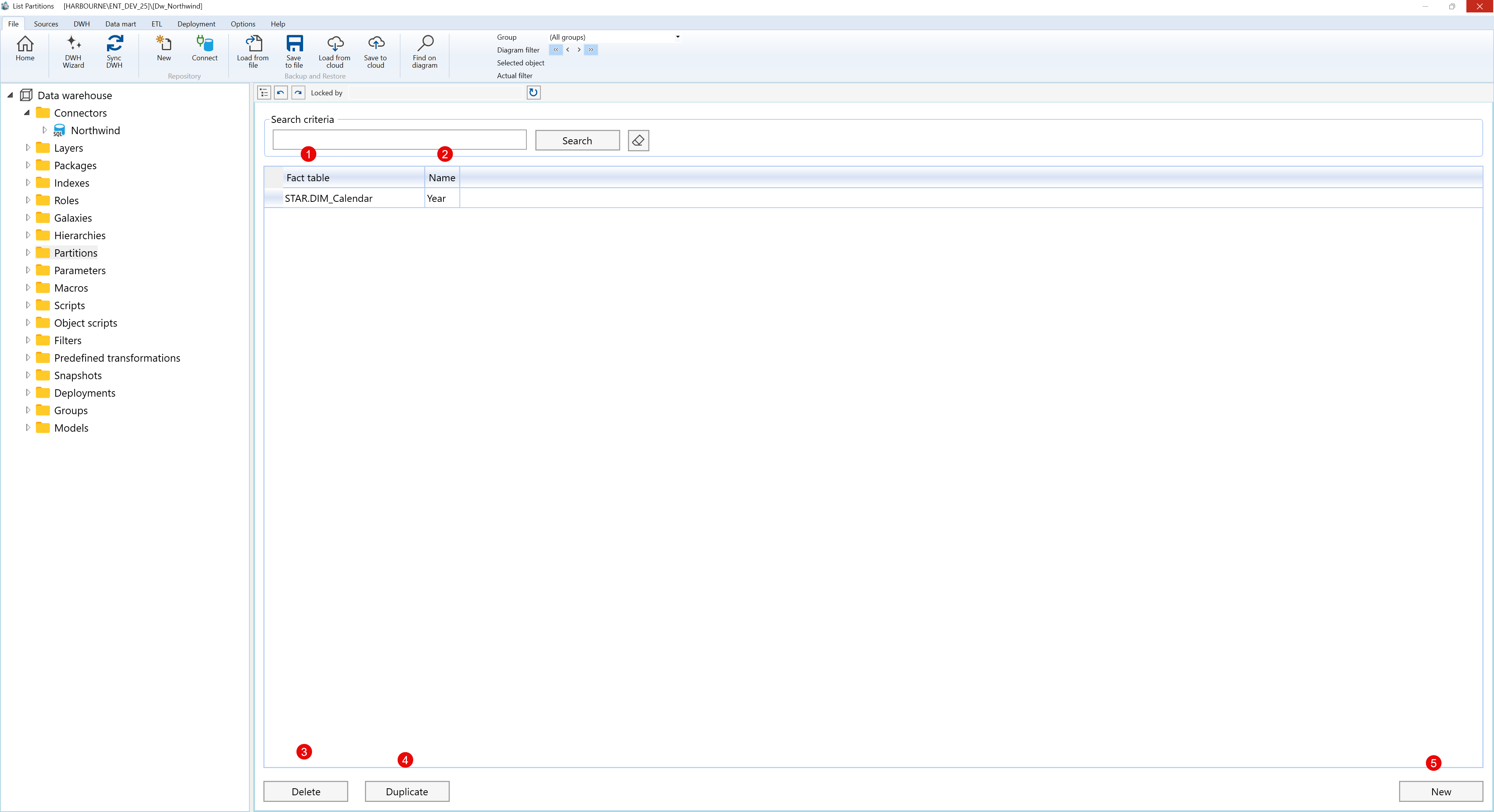Expand the Northwind connector node
The width and height of the screenshot is (1494, 812).
click(x=45, y=130)
